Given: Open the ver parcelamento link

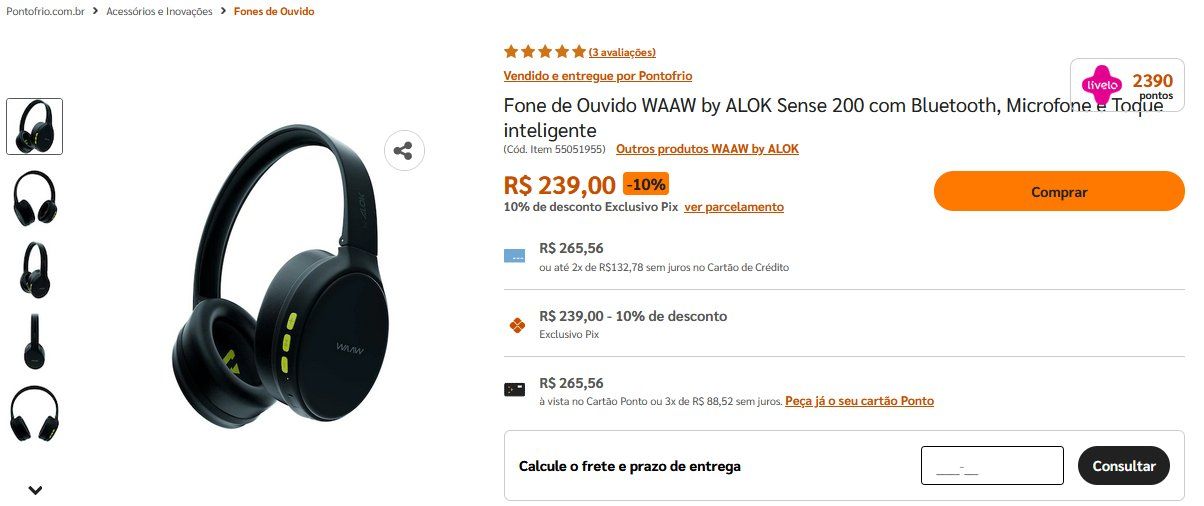Looking at the screenshot, I should point(734,207).
